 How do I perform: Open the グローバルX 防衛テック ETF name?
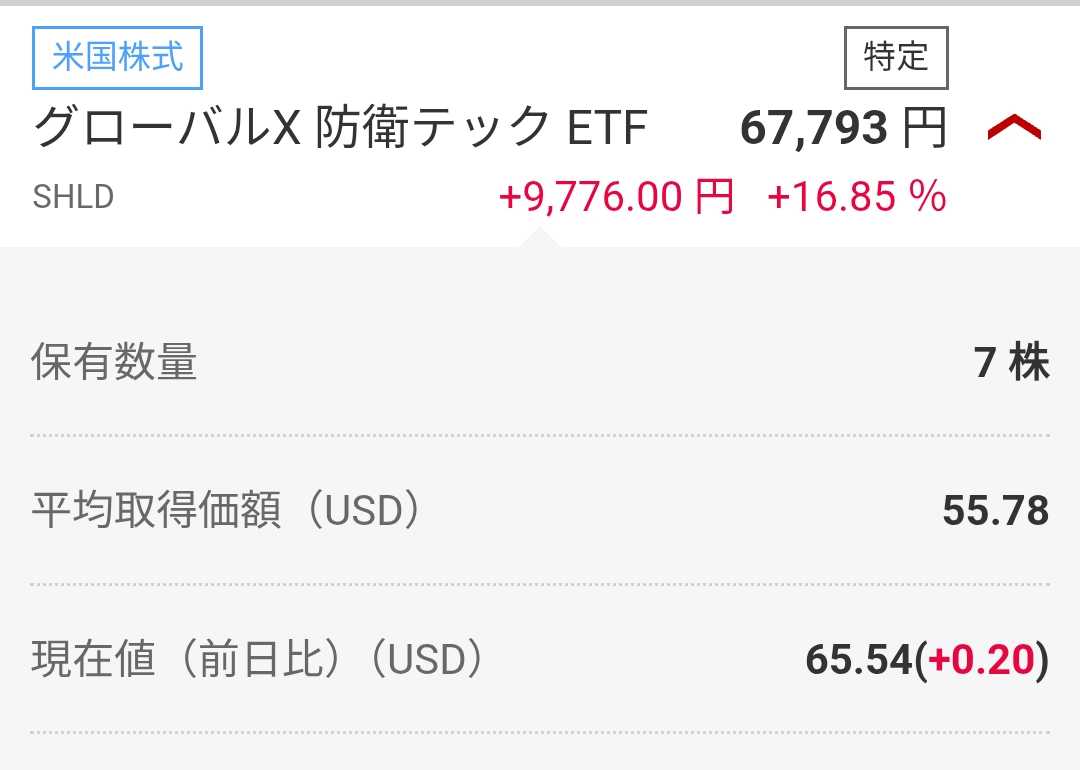[x=341, y=129]
